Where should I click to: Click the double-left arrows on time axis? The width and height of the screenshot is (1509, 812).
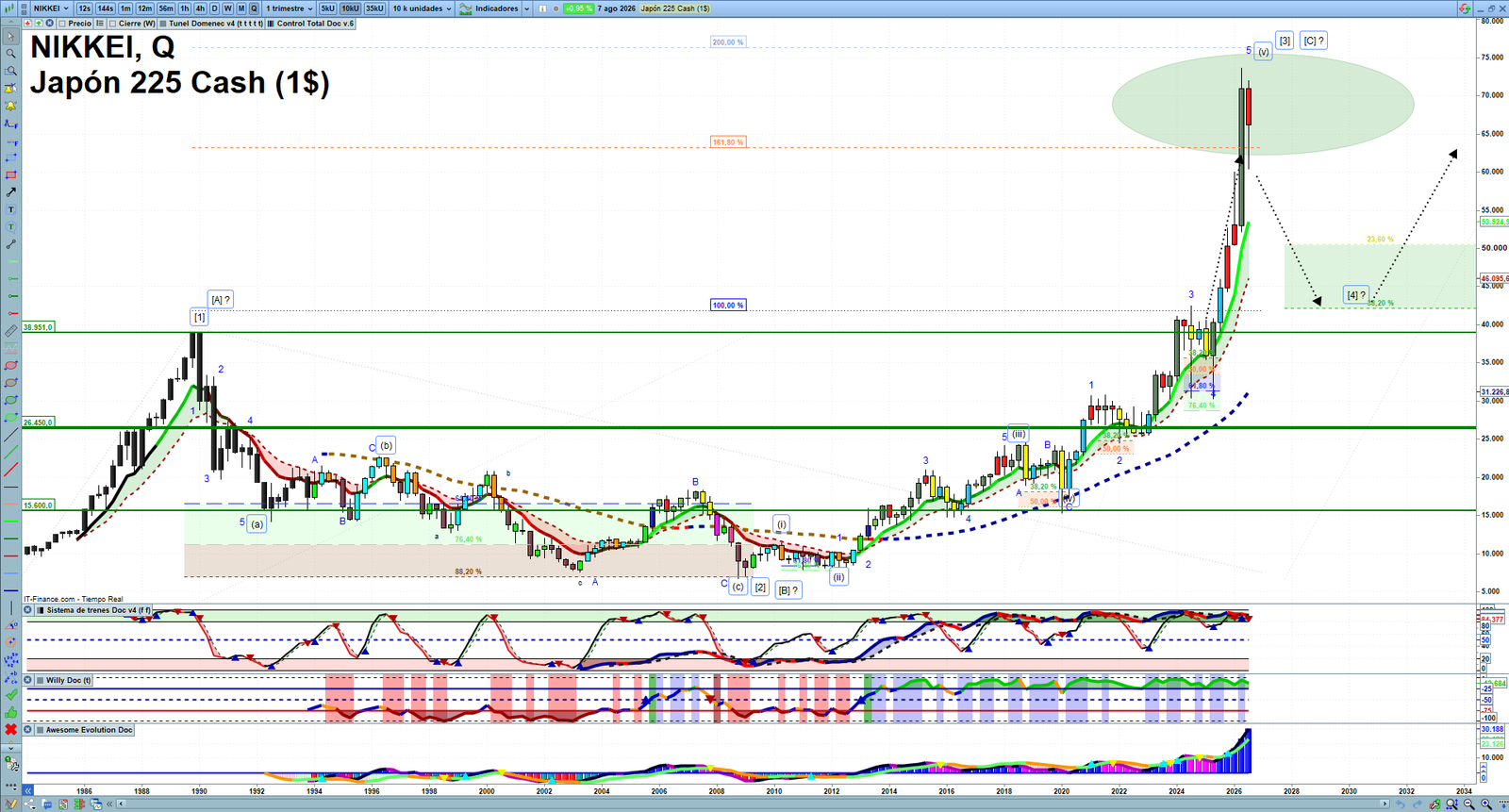pyautogui.click(x=28, y=791)
